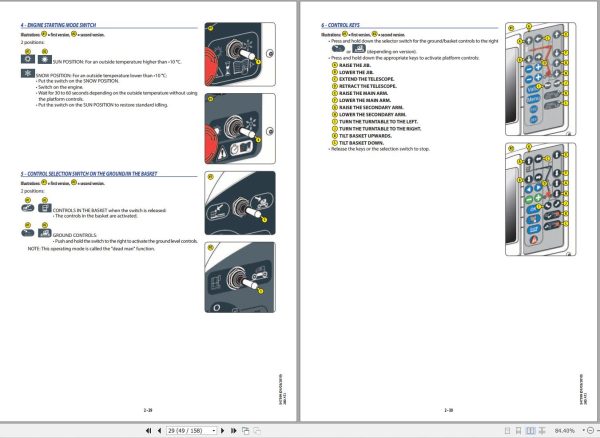The image size is (600, 438).
Task: Advance to the next page
Action: click(x=222, y=431)
